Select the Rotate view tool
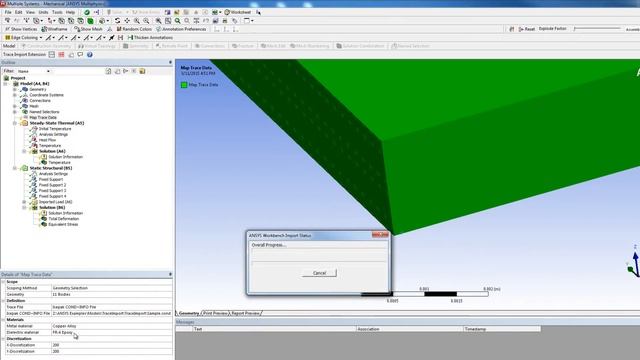The image size is (640, 360). [x=118, y=20]
